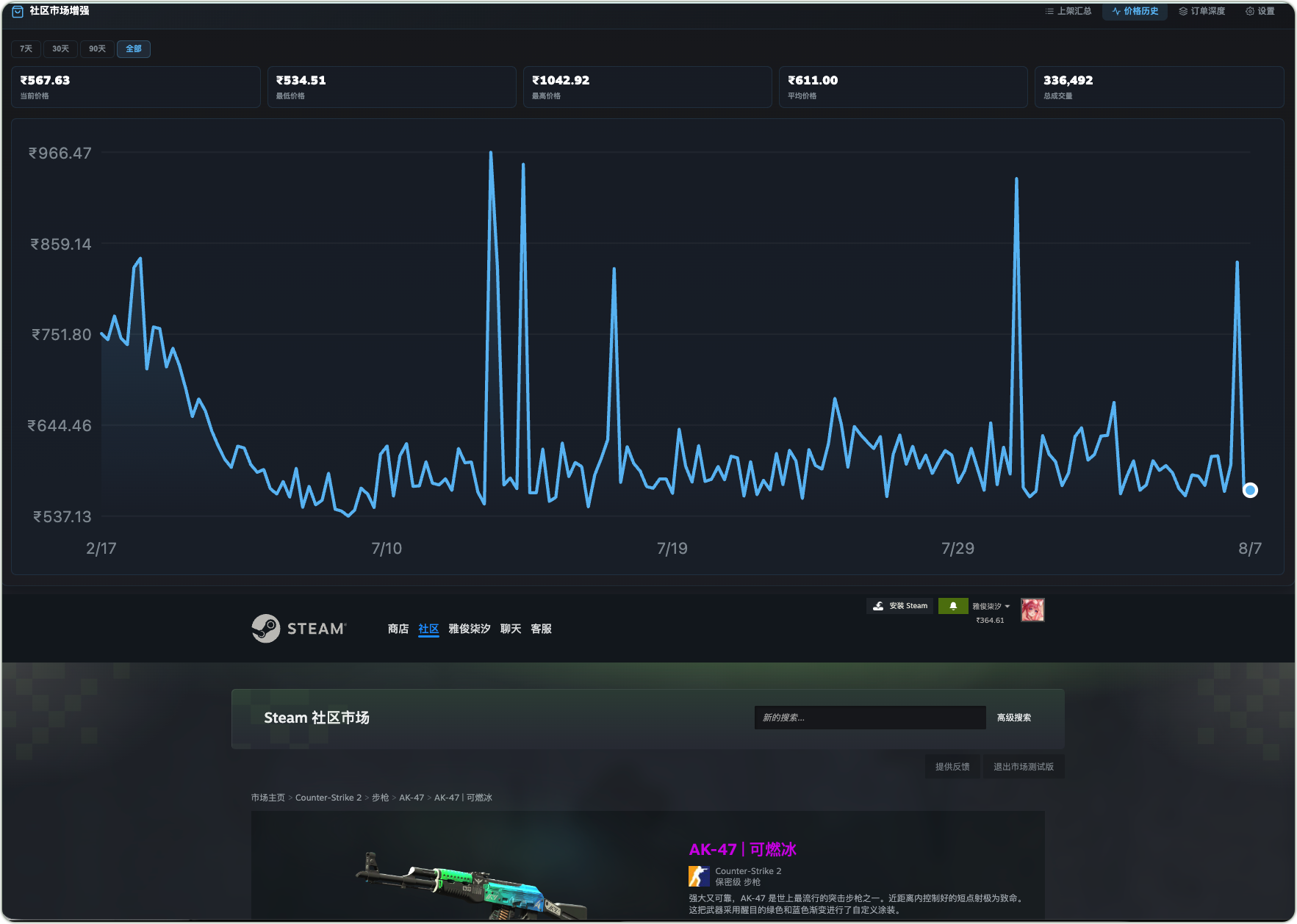Viewport: 1297px width, 924px height.
Task: Click the ₹611.00 平均价格 card
Action: tap(903, 87)
